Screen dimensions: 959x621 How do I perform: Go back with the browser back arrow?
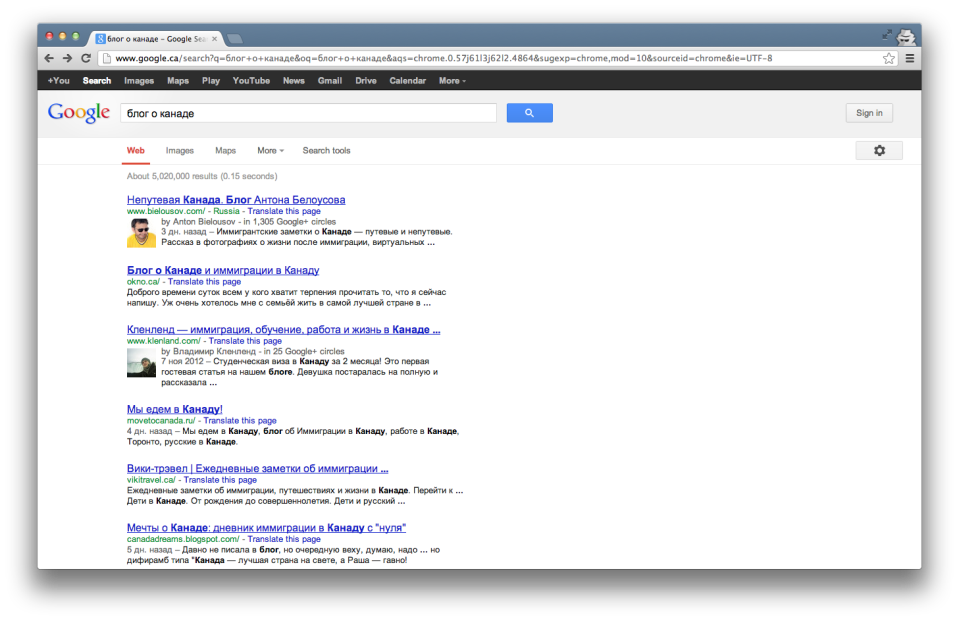pos(49,58)
